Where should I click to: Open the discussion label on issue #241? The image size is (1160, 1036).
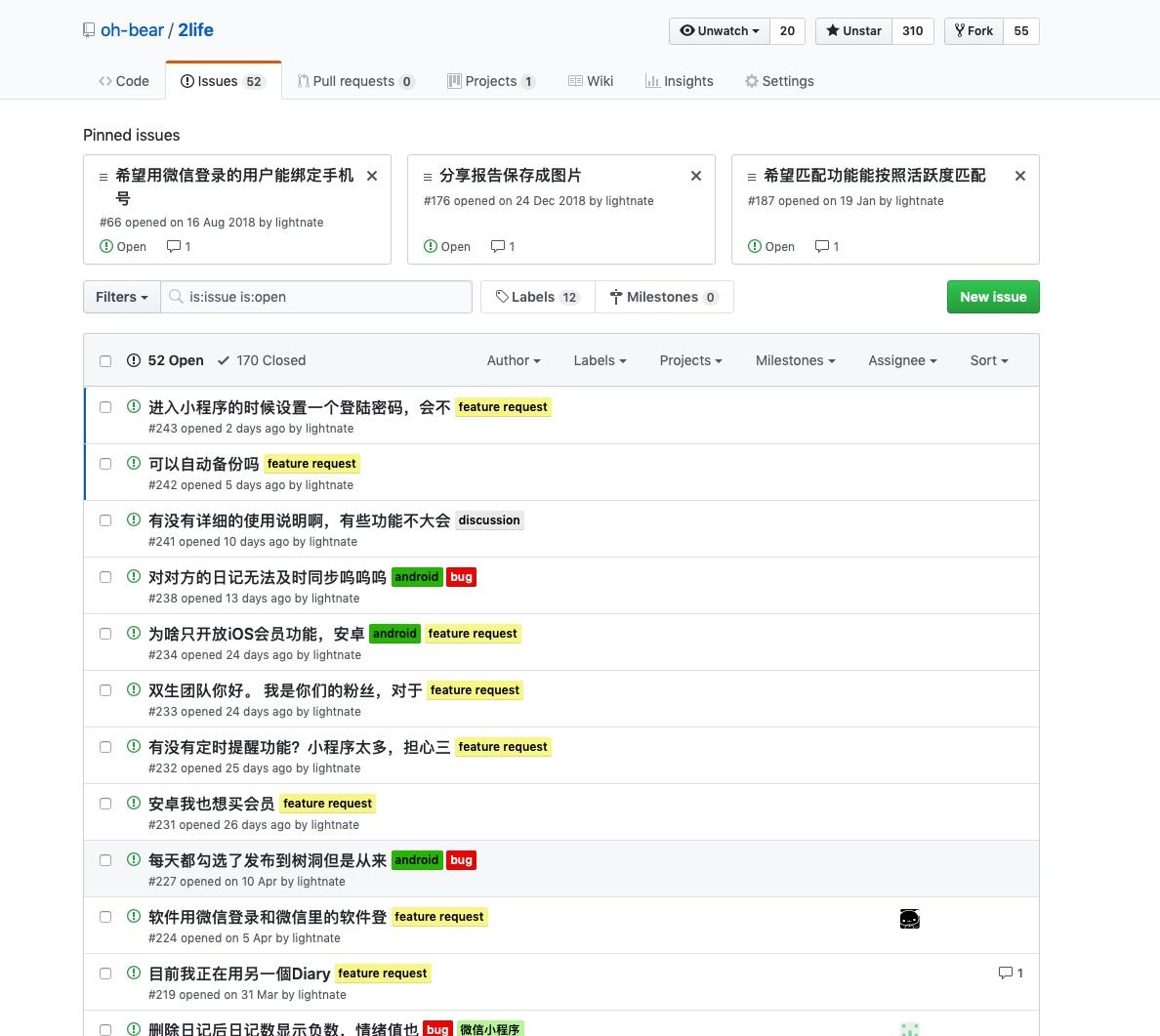tap(489, 520)
